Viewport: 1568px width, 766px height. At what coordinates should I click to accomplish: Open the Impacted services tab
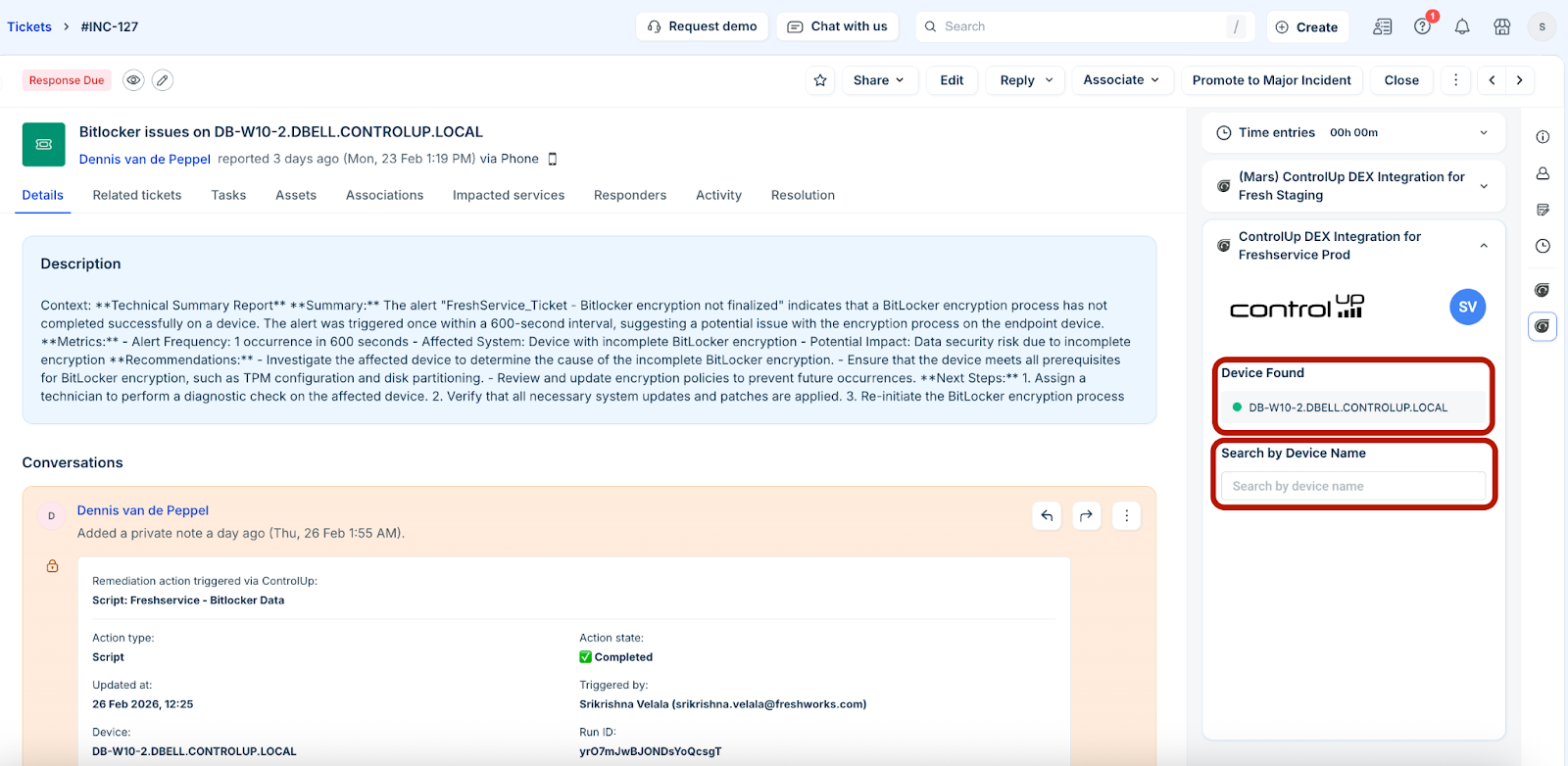click(509, 195)
